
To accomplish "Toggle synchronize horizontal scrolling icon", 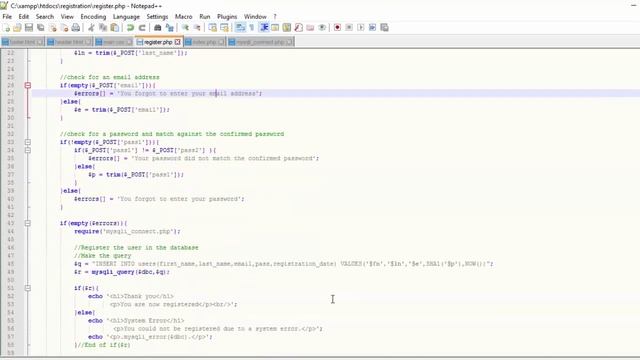I will click(x=224, y=28).
